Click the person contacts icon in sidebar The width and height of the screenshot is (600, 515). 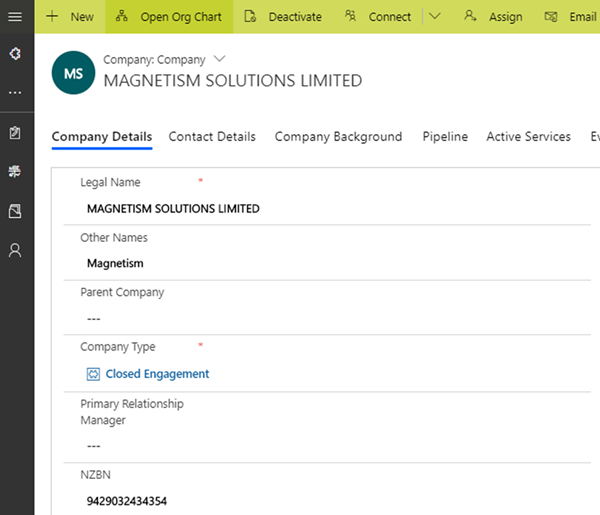tap(15, 250)
